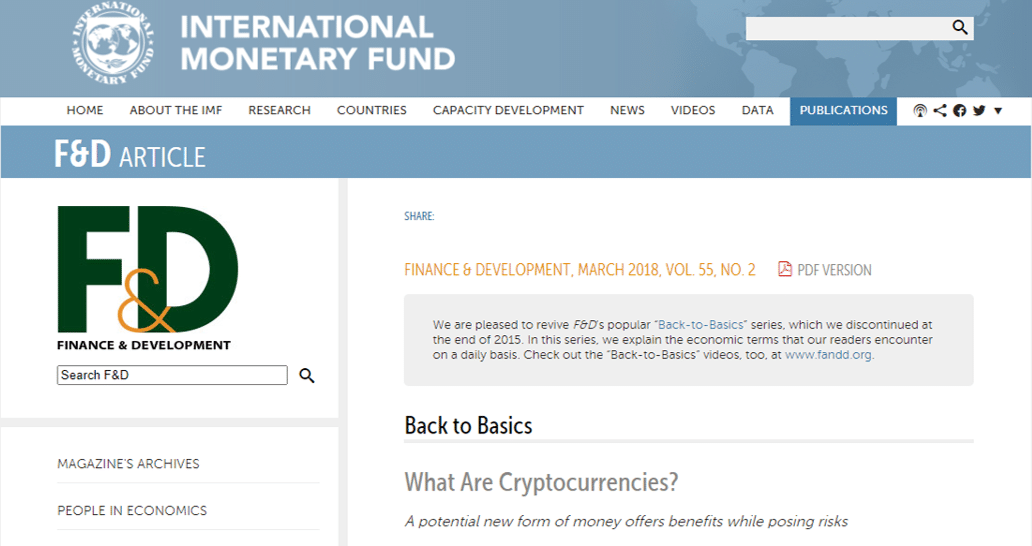The height and width of the screenshot is (546, 1032).
Task: Open the podcast icon in the nav bar
Action: click(920, 111)
